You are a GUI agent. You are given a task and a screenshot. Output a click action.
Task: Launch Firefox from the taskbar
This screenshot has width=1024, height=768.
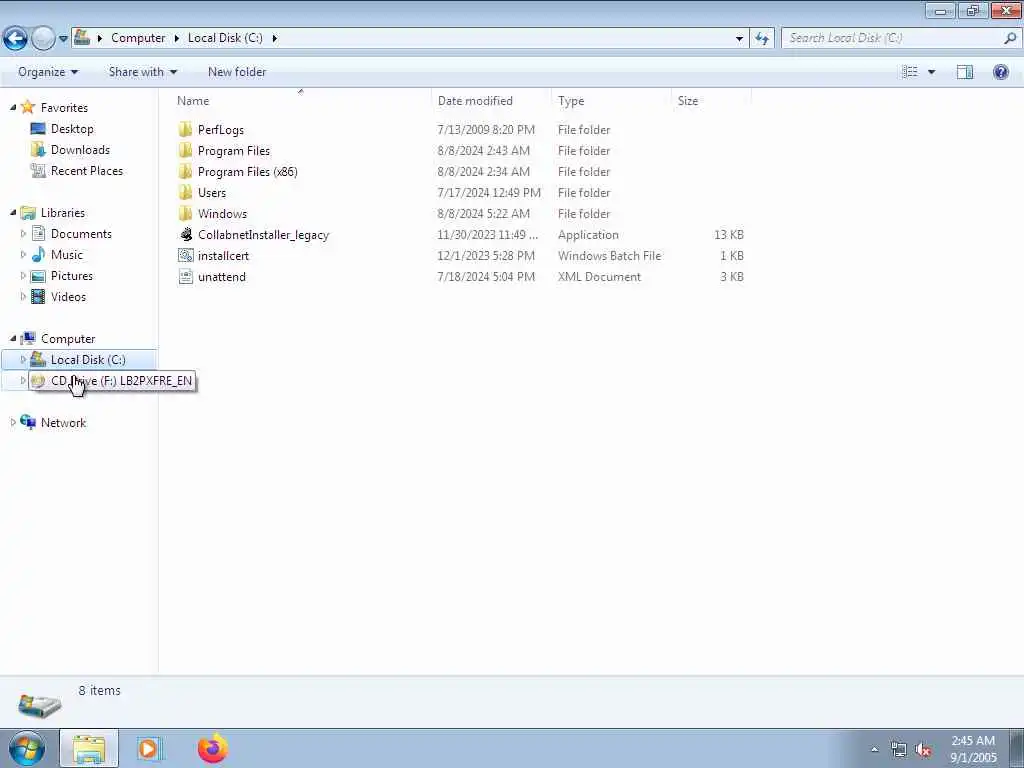213,748
